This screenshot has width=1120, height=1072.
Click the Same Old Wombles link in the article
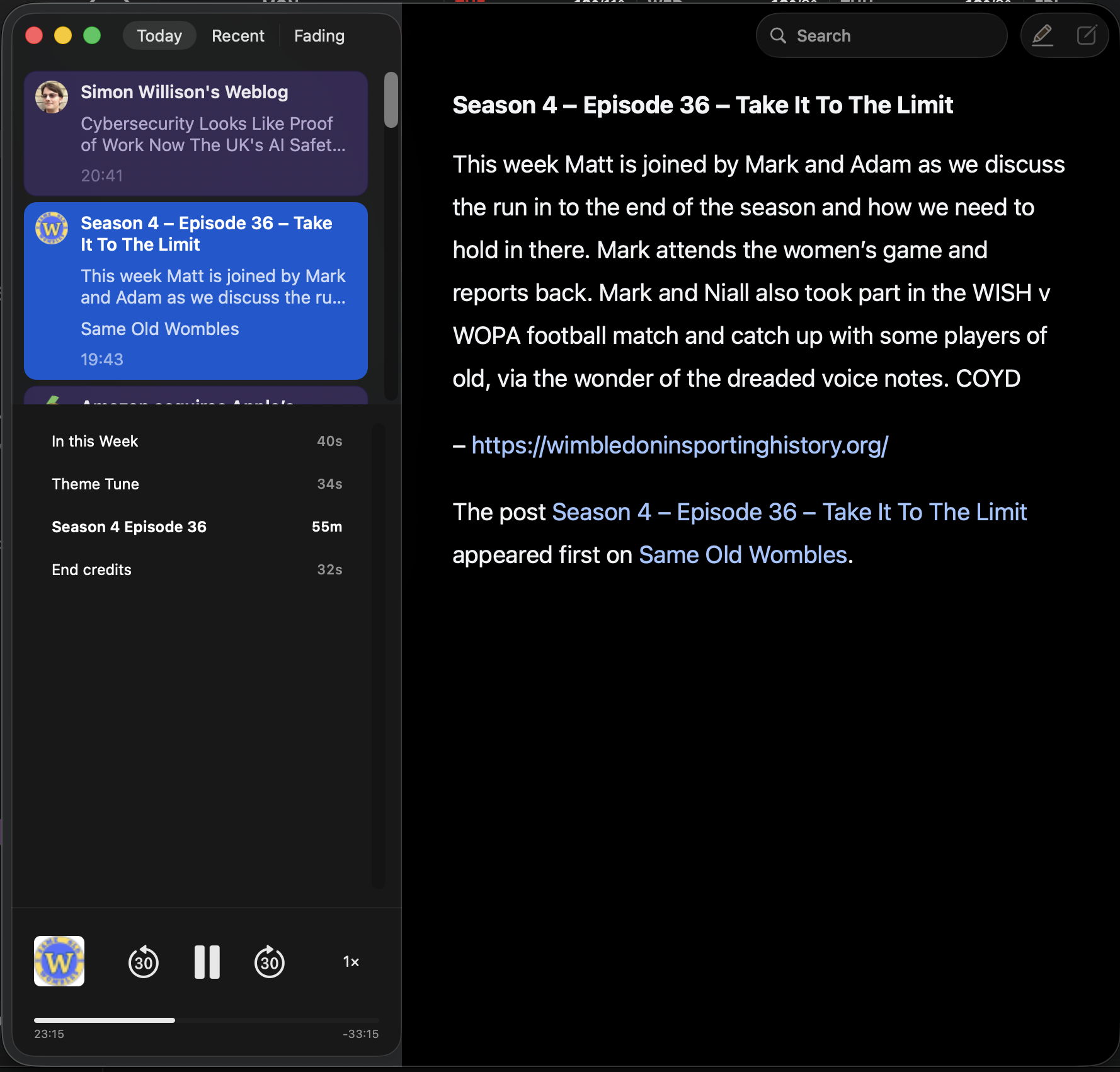tap(742, 554)
